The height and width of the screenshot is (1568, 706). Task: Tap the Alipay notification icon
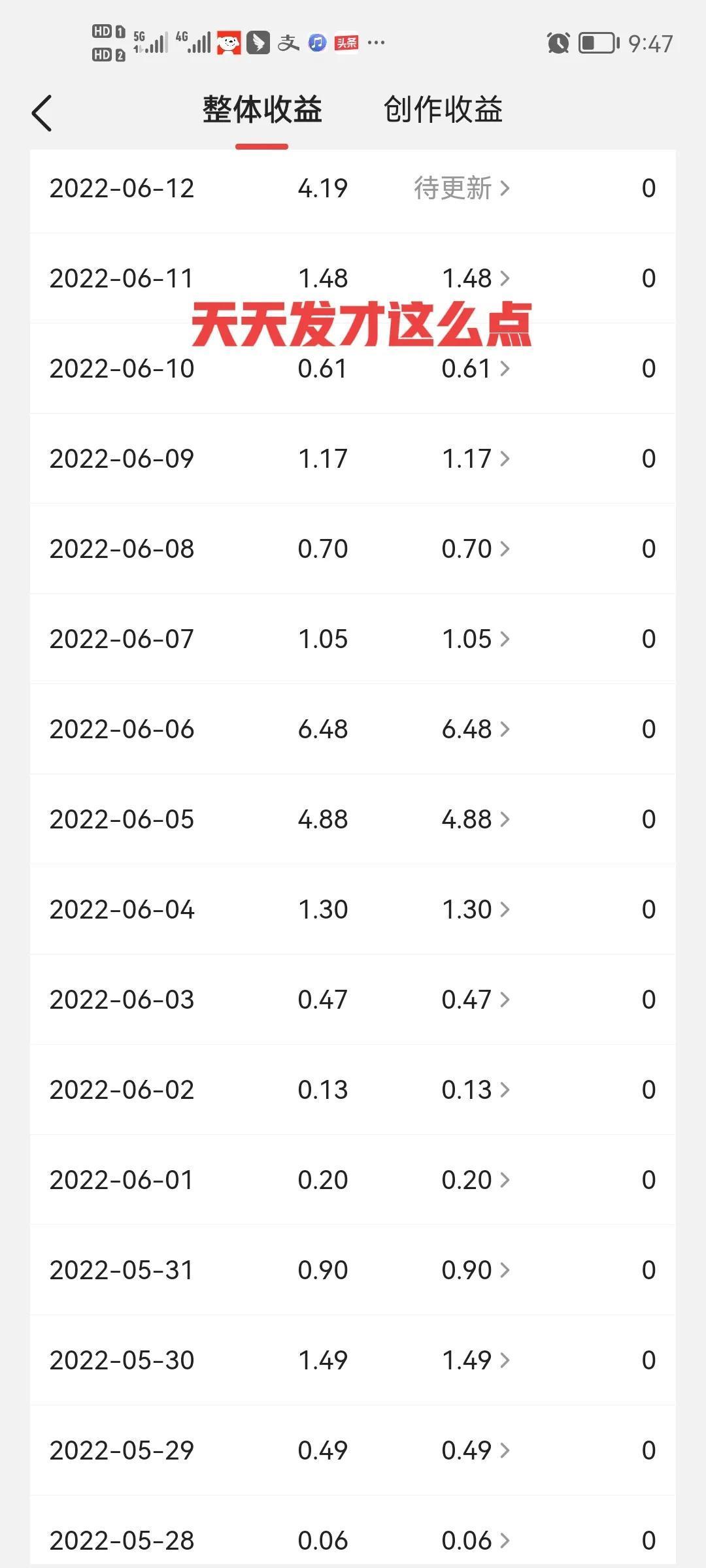288,43
